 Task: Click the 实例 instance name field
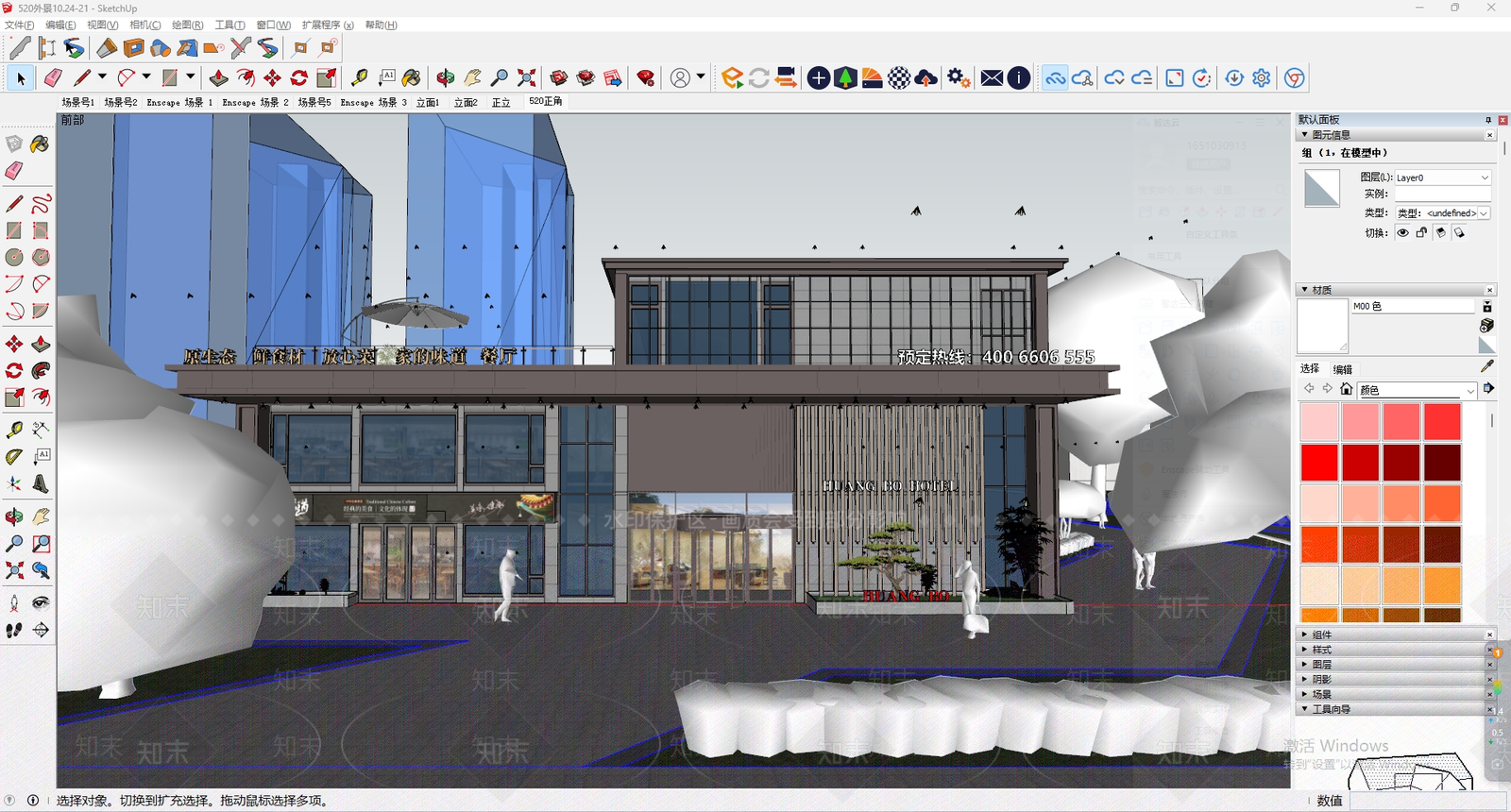(x=1442, y=195)
